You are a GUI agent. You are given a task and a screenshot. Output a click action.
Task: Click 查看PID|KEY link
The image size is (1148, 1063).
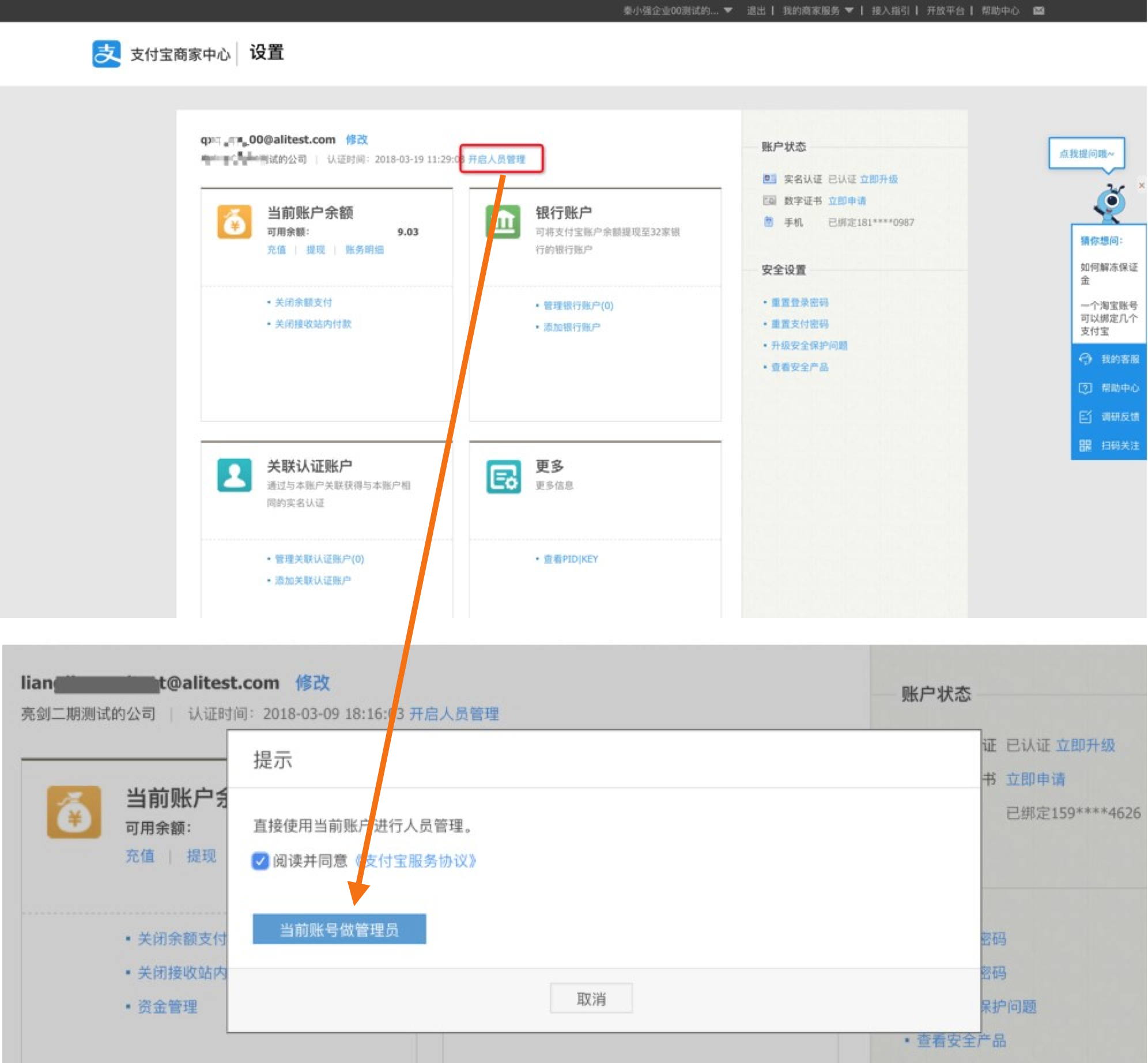pyautogui.click(x=571, y=559)
